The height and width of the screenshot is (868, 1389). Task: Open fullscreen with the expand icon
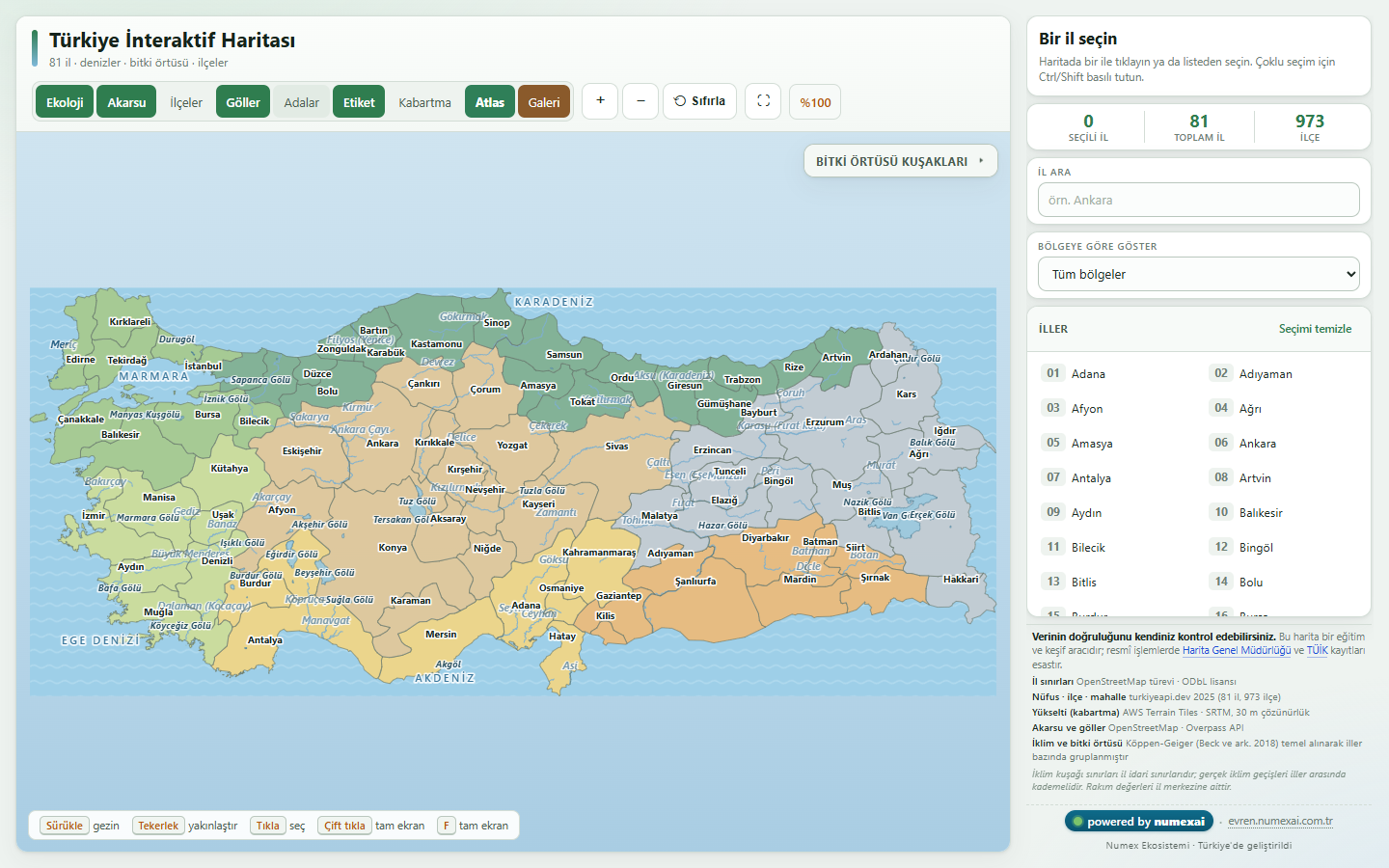763,101
